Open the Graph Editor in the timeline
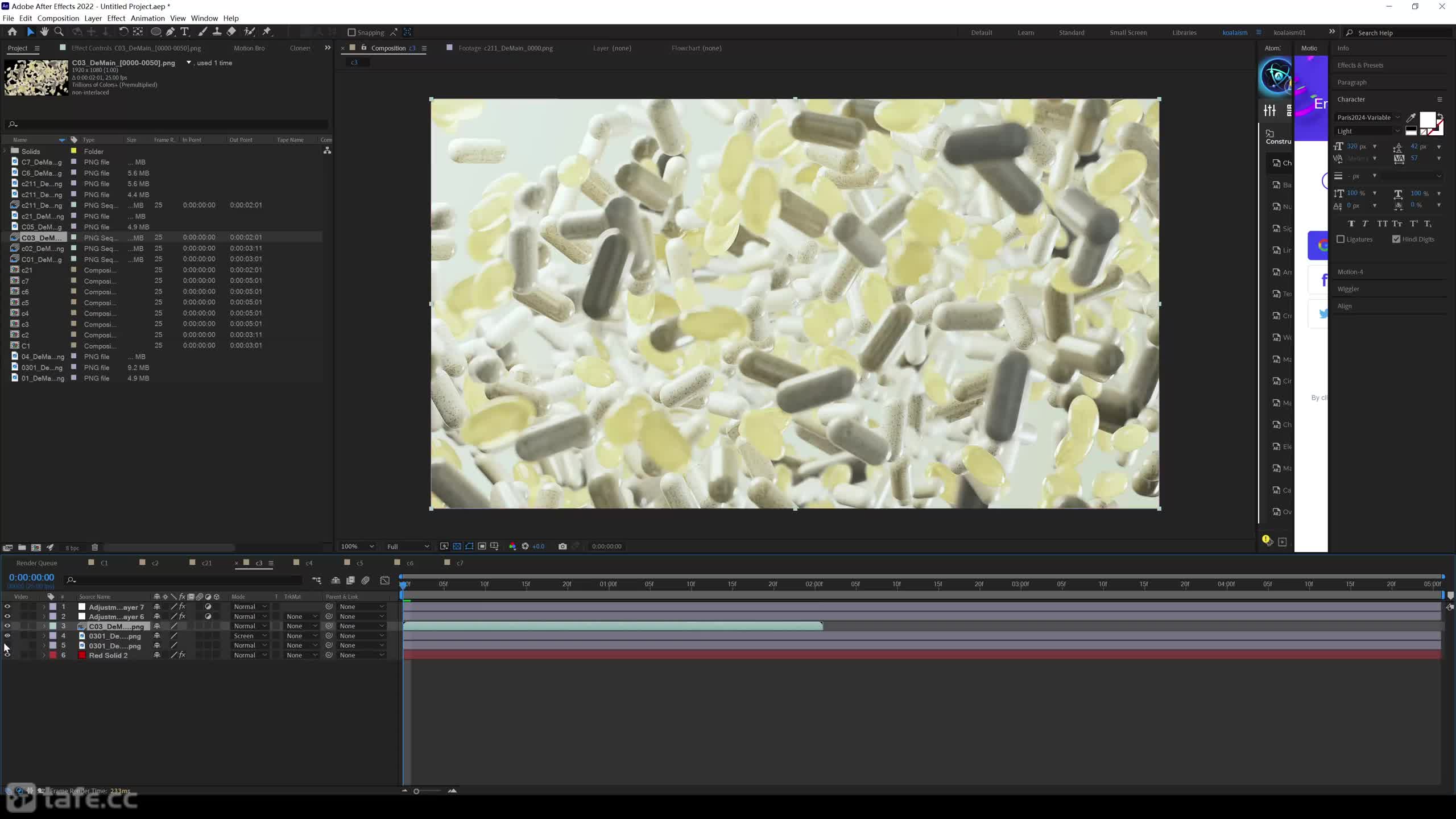 pyautogui.click(x=385, y=580)
